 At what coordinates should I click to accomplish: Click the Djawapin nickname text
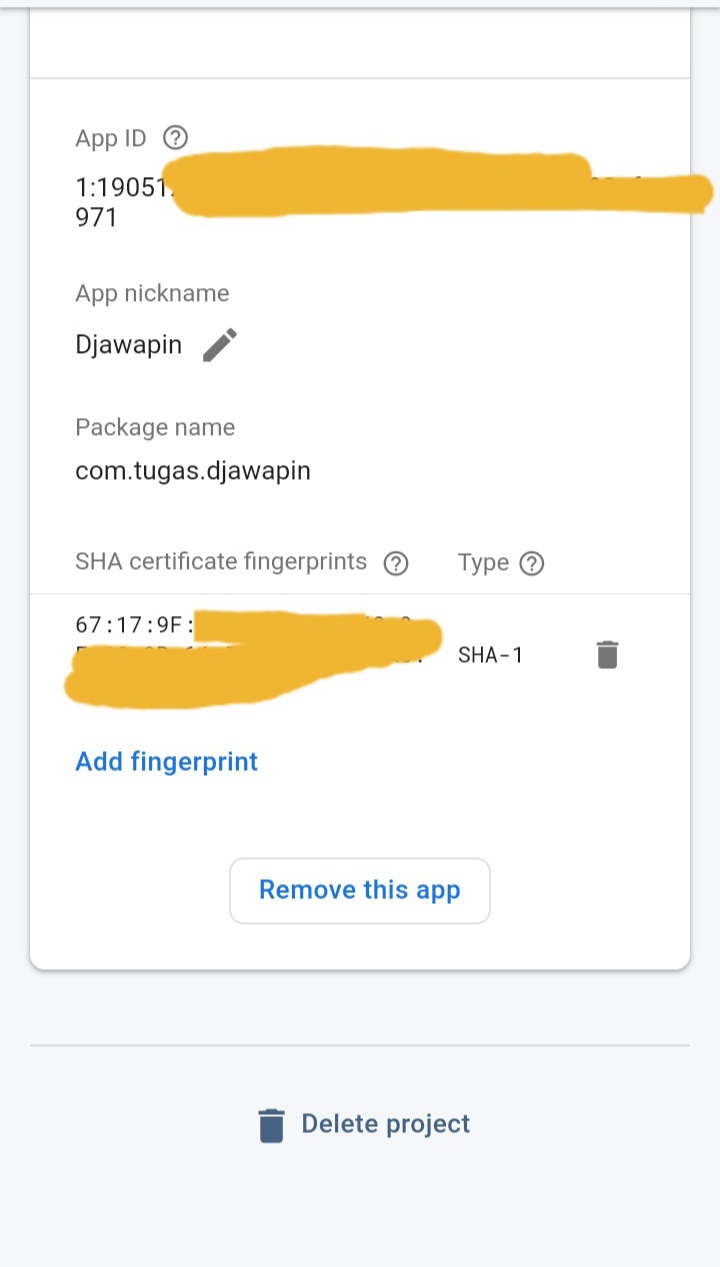point(128,345)
